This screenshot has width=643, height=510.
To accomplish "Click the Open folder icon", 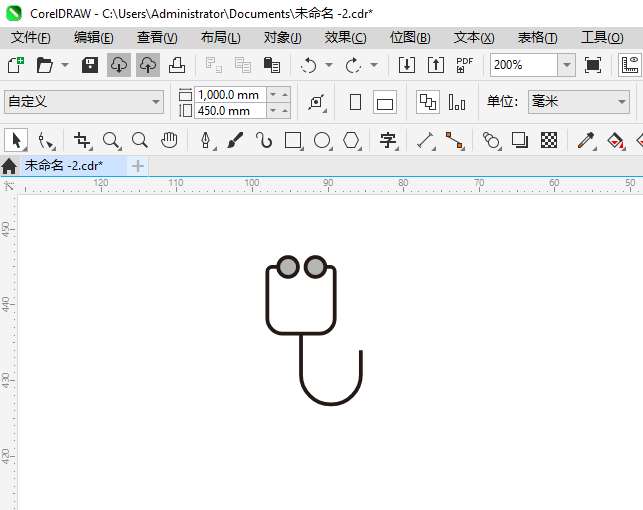I will [x=44, y=65].
